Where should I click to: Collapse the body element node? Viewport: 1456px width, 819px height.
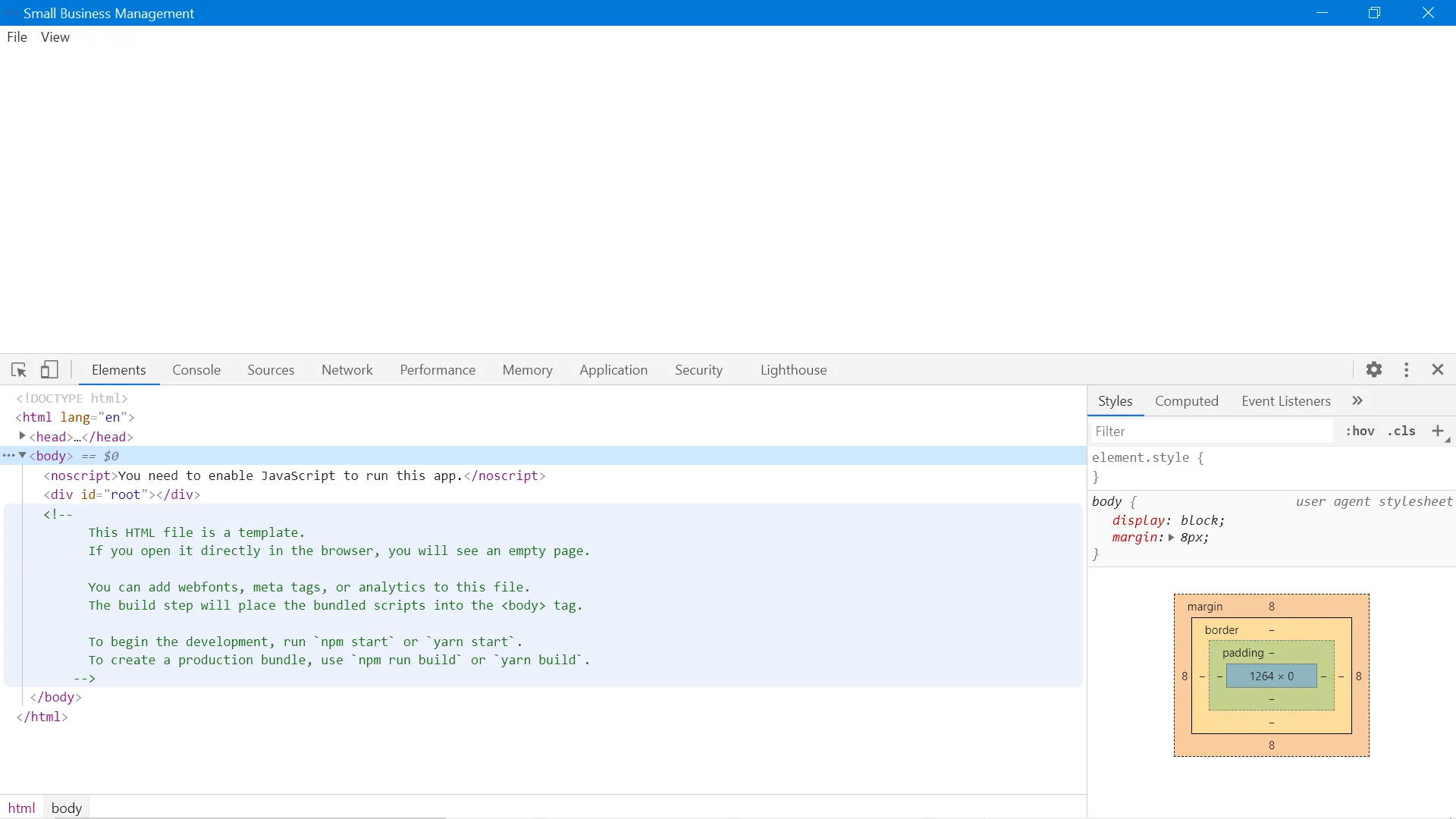point(22,456)
